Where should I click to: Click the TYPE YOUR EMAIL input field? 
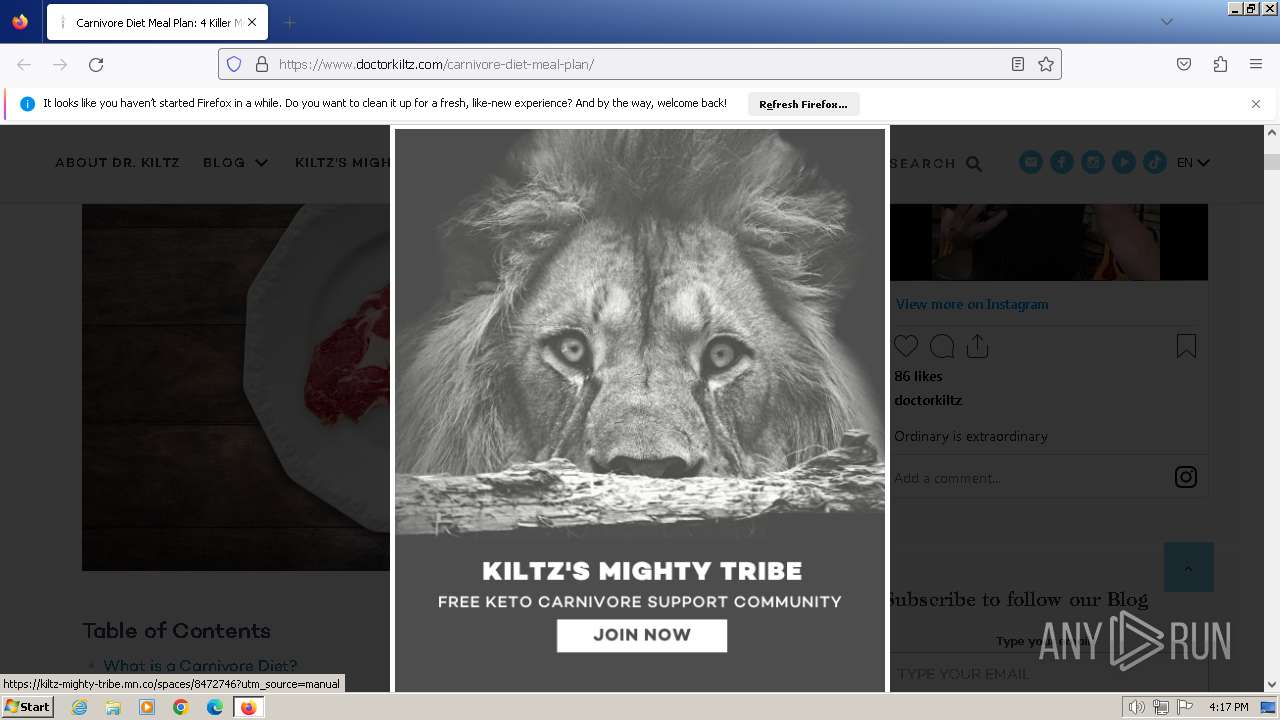(1048, 673)
